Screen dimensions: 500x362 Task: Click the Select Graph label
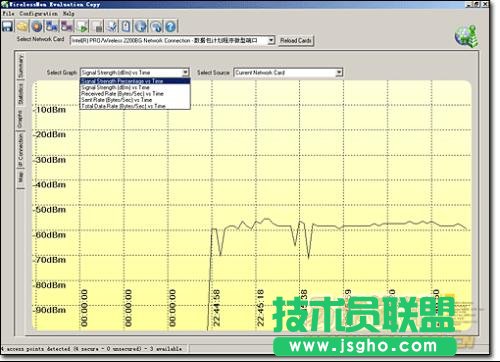(62, 72)
